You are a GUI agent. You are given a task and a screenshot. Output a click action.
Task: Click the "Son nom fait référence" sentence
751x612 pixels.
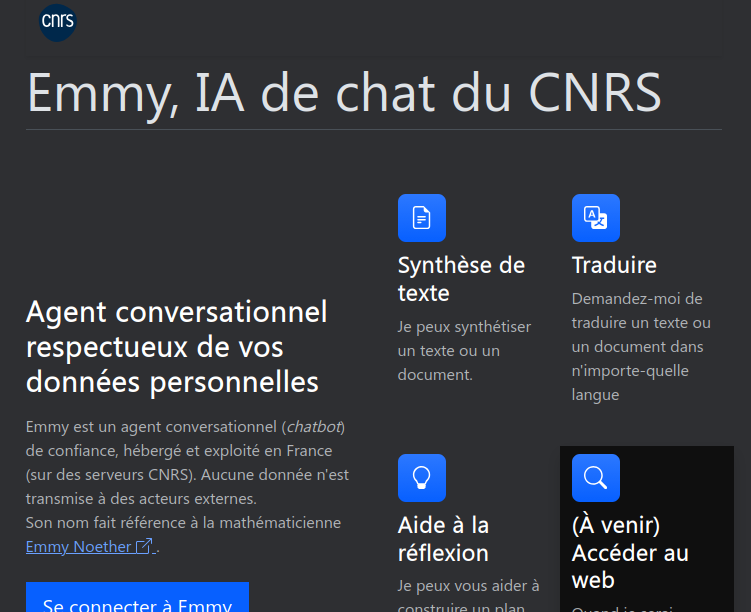[183, 523]
